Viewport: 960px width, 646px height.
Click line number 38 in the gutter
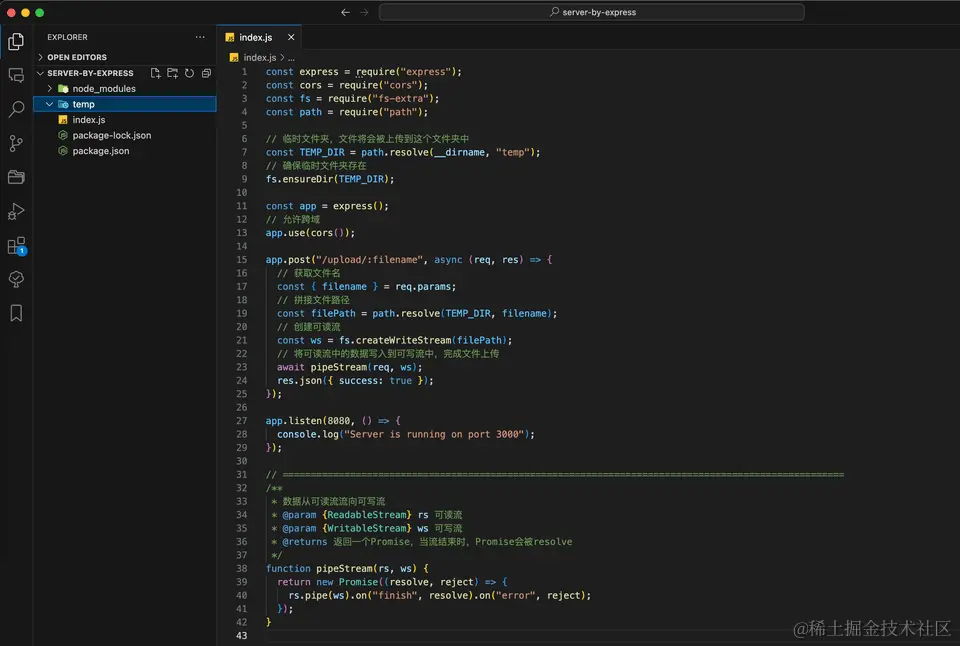242,568
